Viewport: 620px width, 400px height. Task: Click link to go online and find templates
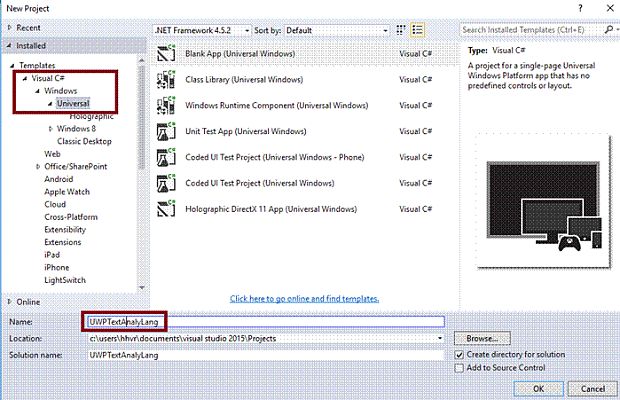[304, 299]
